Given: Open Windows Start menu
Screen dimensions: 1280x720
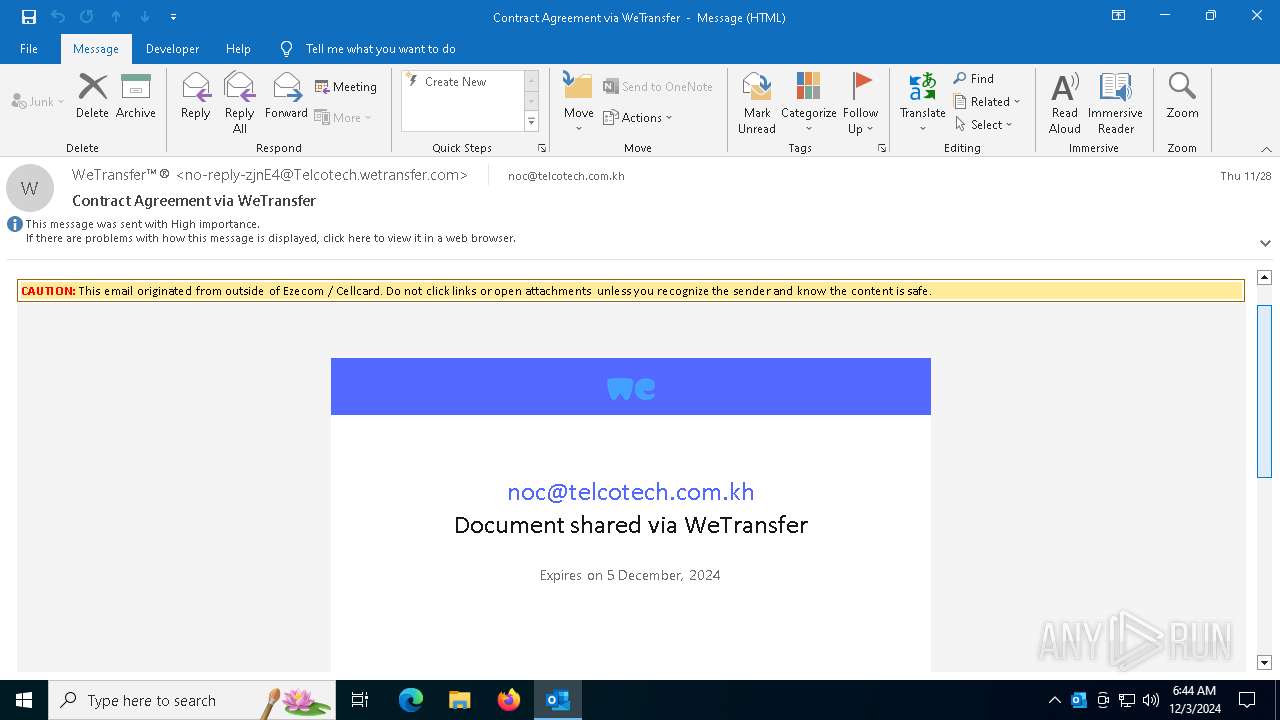Looking at the screenshot, I should 24,700.
